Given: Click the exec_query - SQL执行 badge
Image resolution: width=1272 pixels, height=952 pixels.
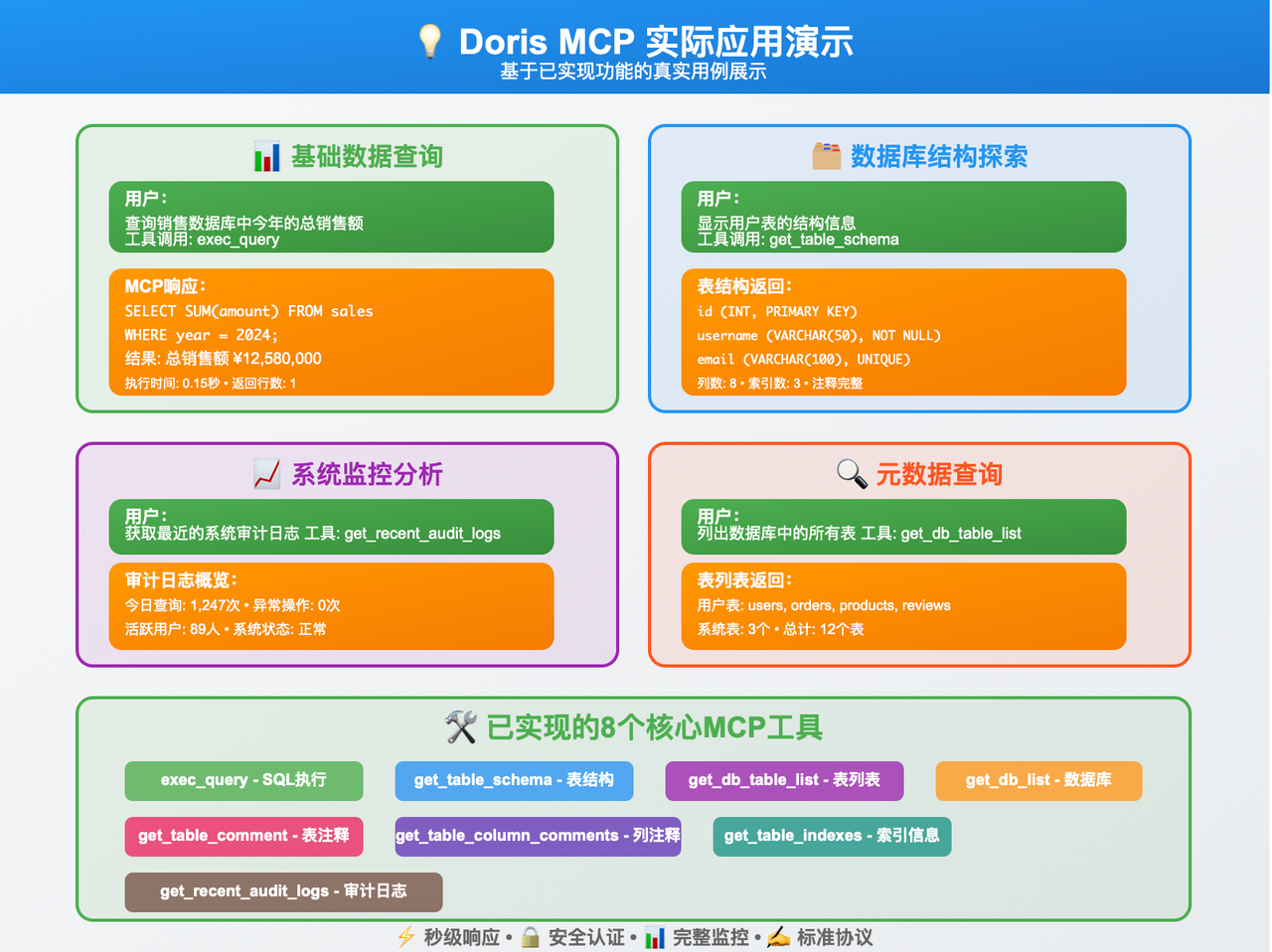Looking at the screenshot, I should pos(243,781).
